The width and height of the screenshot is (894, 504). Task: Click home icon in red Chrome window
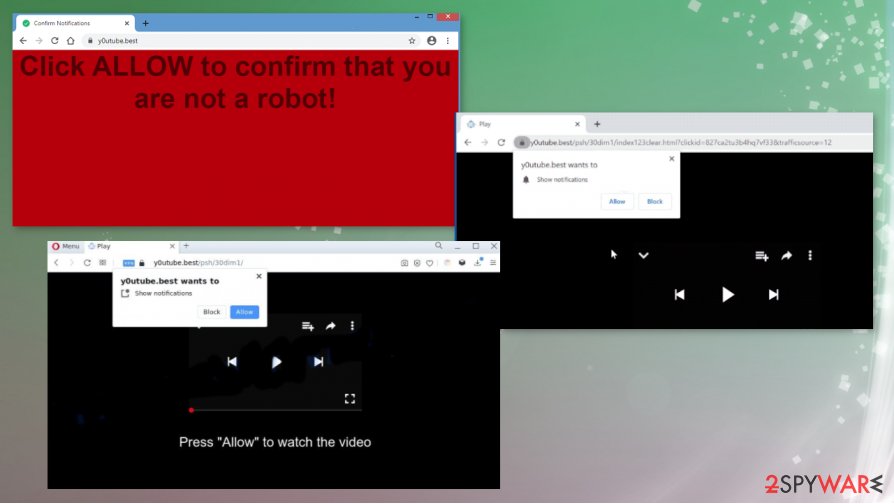pos(71,40)
